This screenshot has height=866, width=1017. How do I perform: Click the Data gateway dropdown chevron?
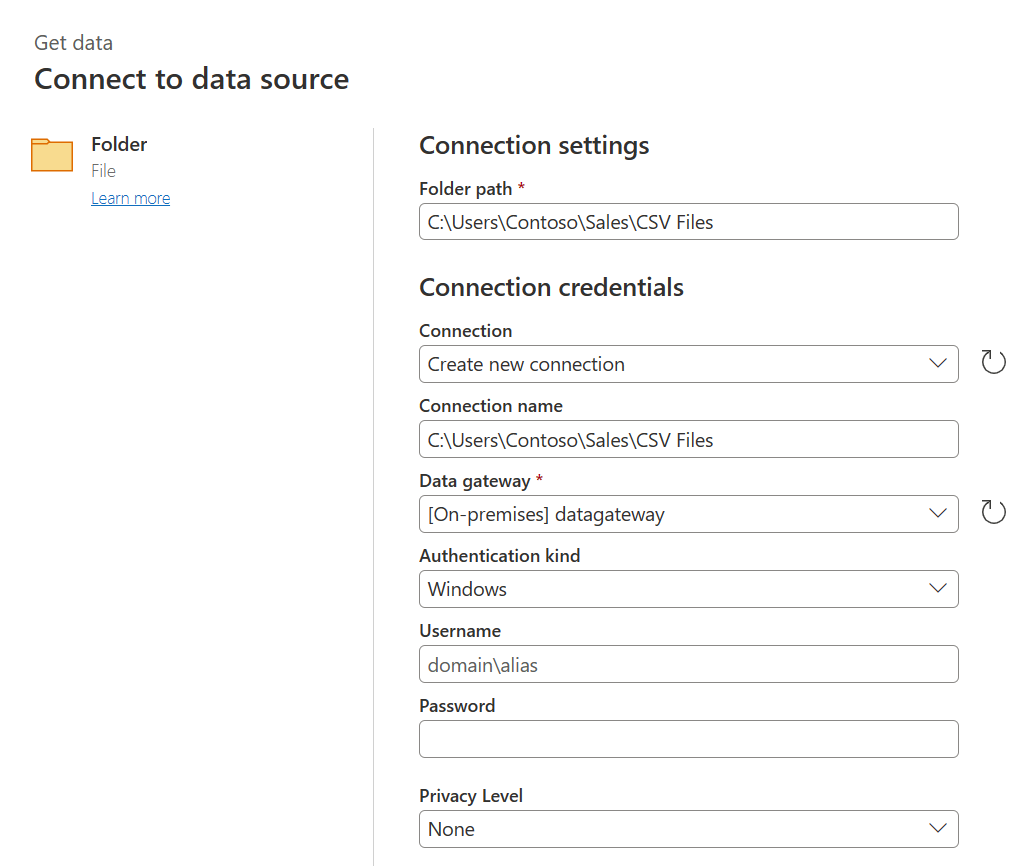(938, 514)
